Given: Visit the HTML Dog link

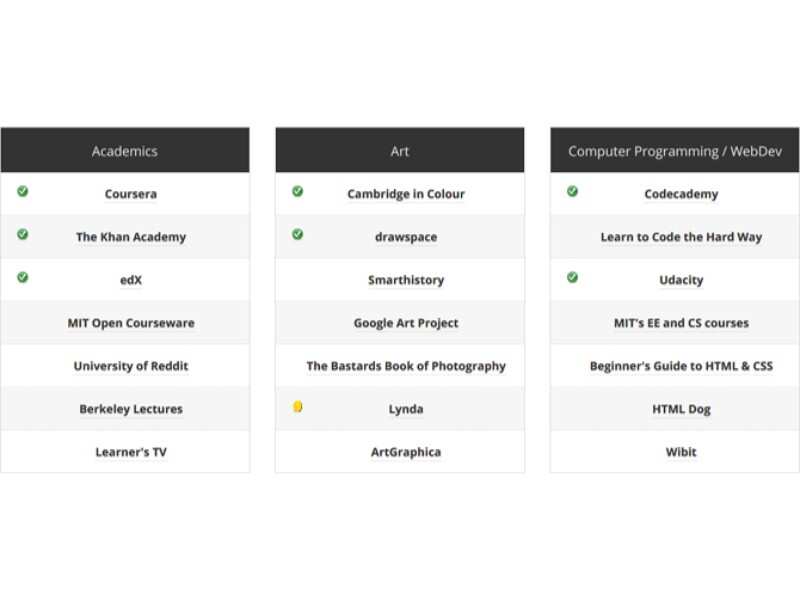Looking at the screenshot, I should pyautogui.click(x=681, y=409).
